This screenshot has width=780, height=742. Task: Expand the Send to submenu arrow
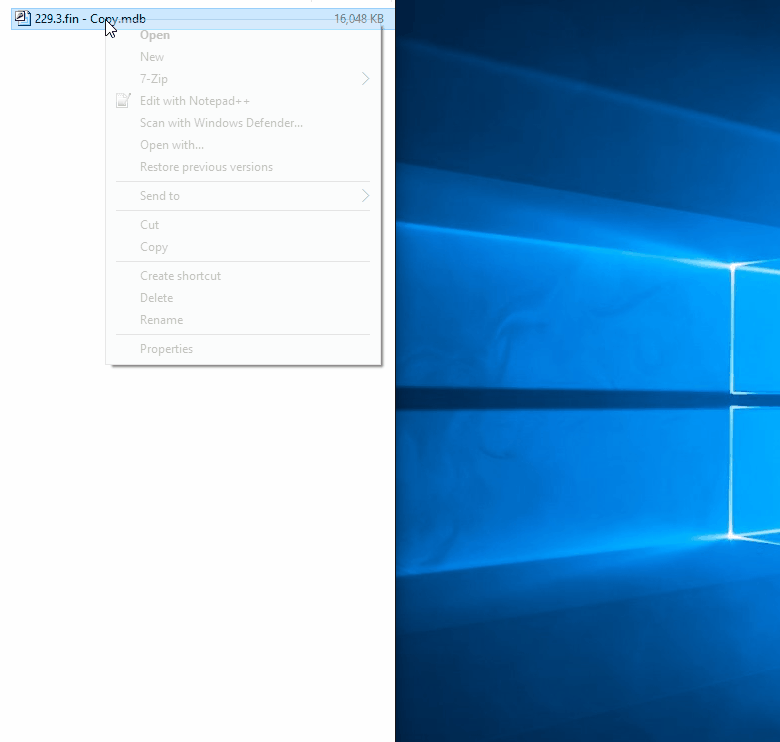365,196
